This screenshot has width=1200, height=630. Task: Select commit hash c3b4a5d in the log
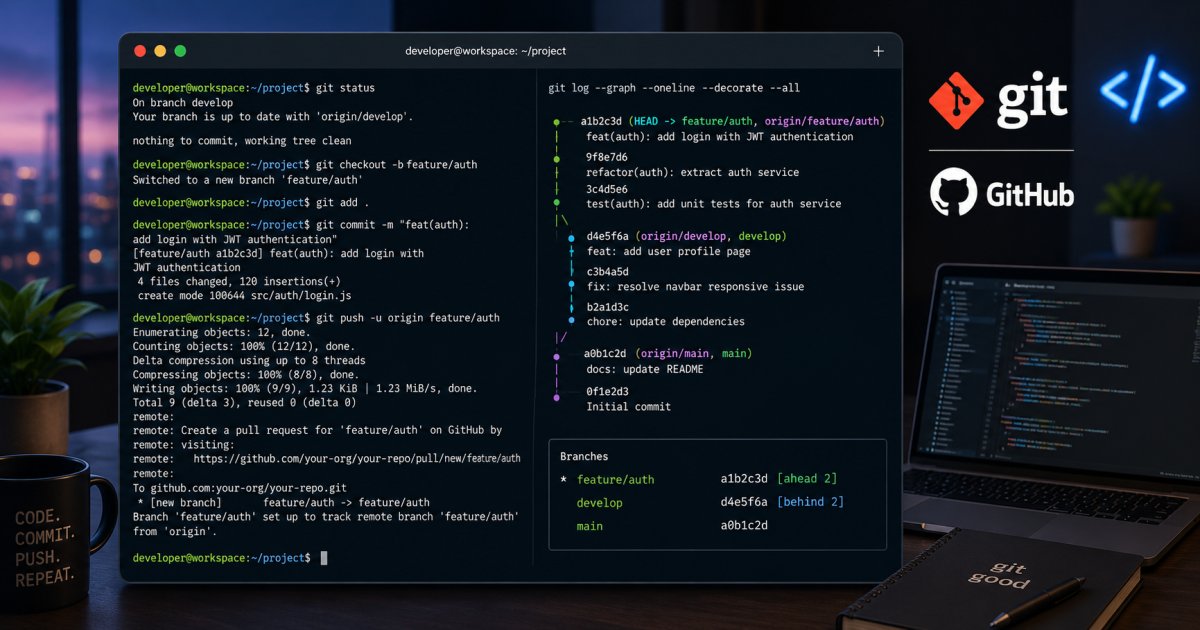pyautogui.click(x=607, y=272)
